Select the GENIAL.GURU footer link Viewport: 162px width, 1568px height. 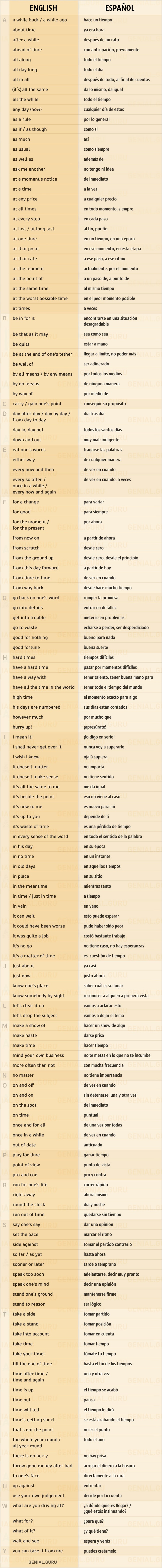pos(42,1561)
